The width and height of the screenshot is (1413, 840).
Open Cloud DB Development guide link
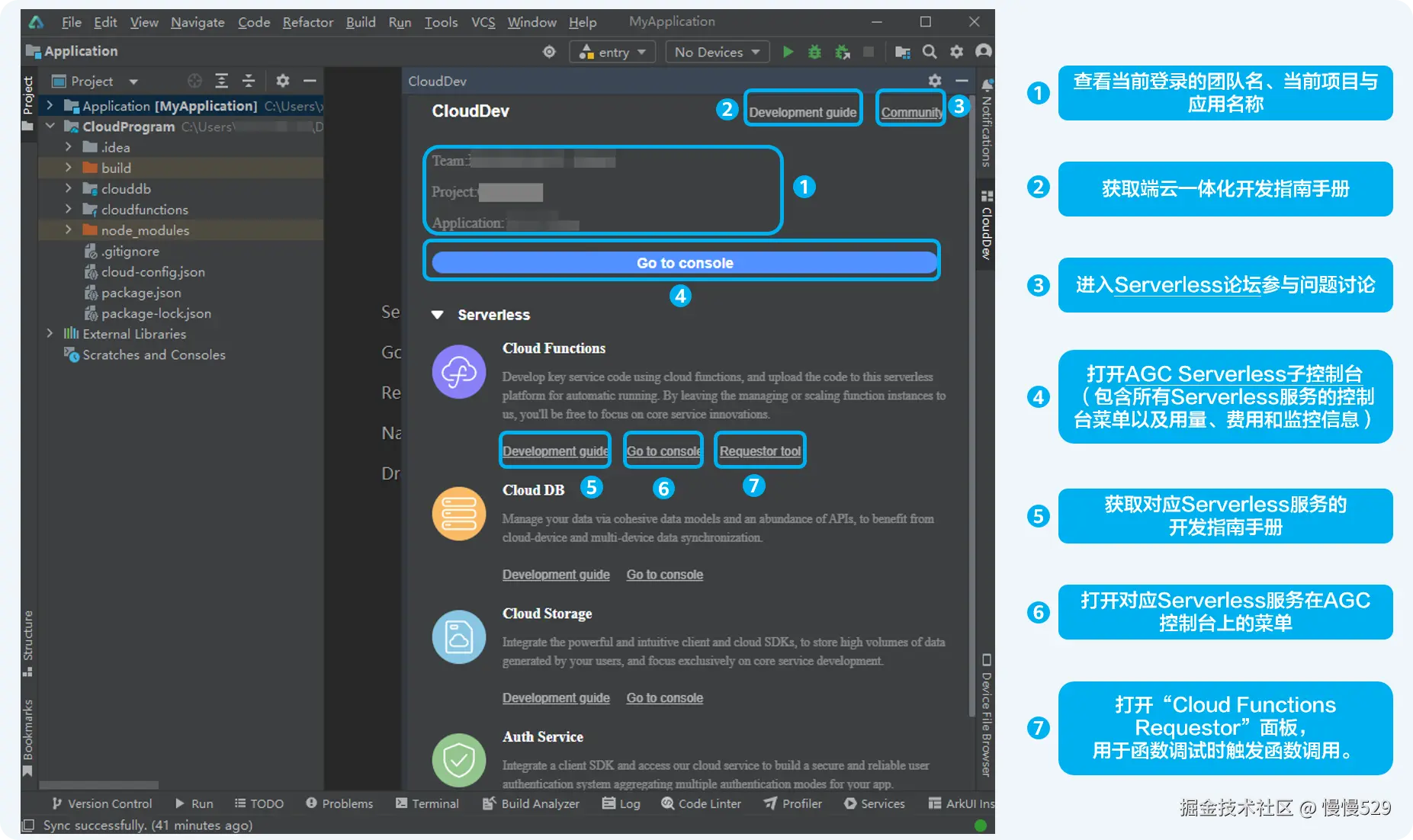click(556, 575)
